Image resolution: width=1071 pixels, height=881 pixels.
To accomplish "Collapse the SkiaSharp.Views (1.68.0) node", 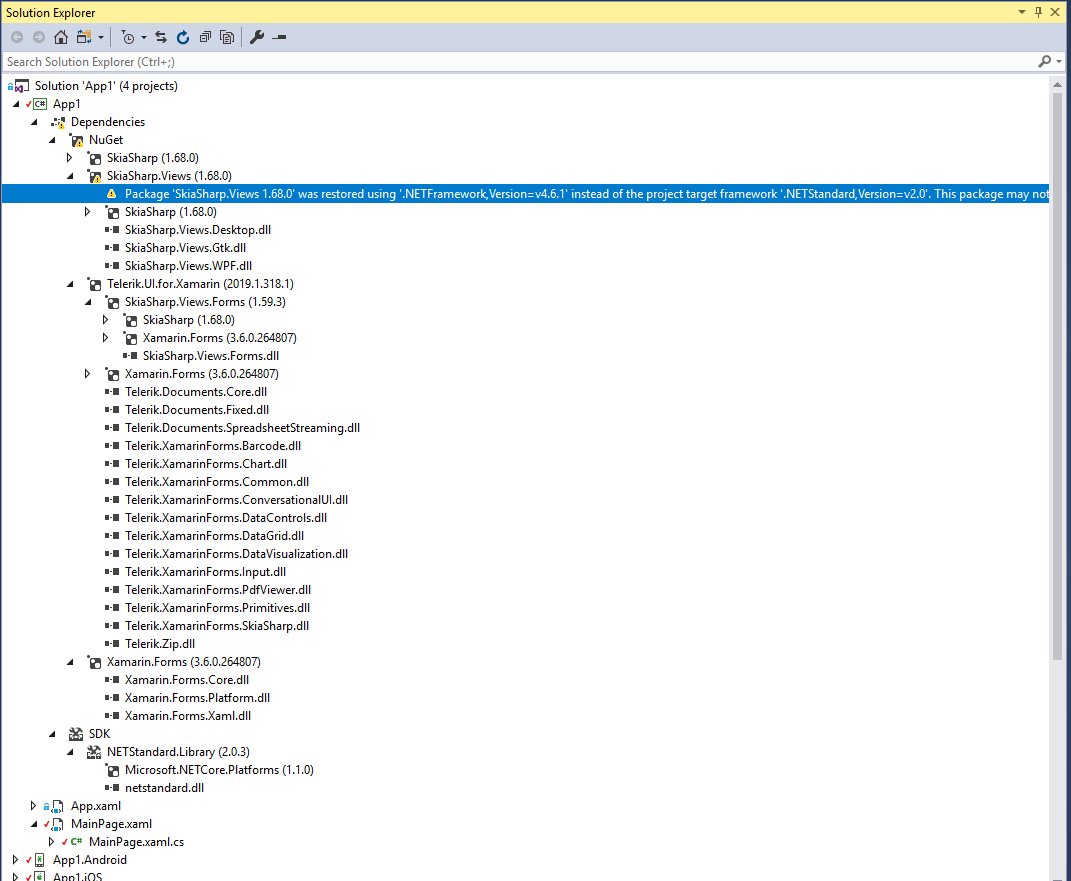I will click(70, 176).
